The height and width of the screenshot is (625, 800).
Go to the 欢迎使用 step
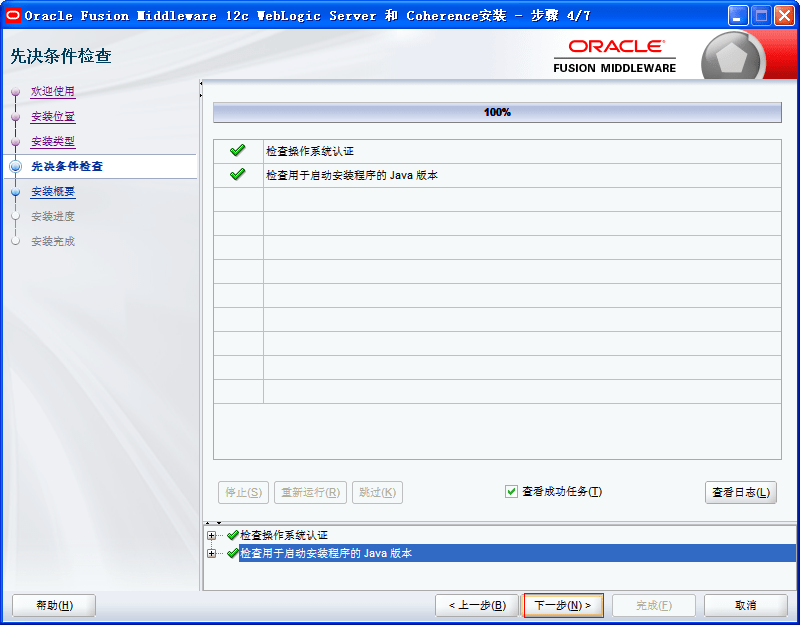53,92
